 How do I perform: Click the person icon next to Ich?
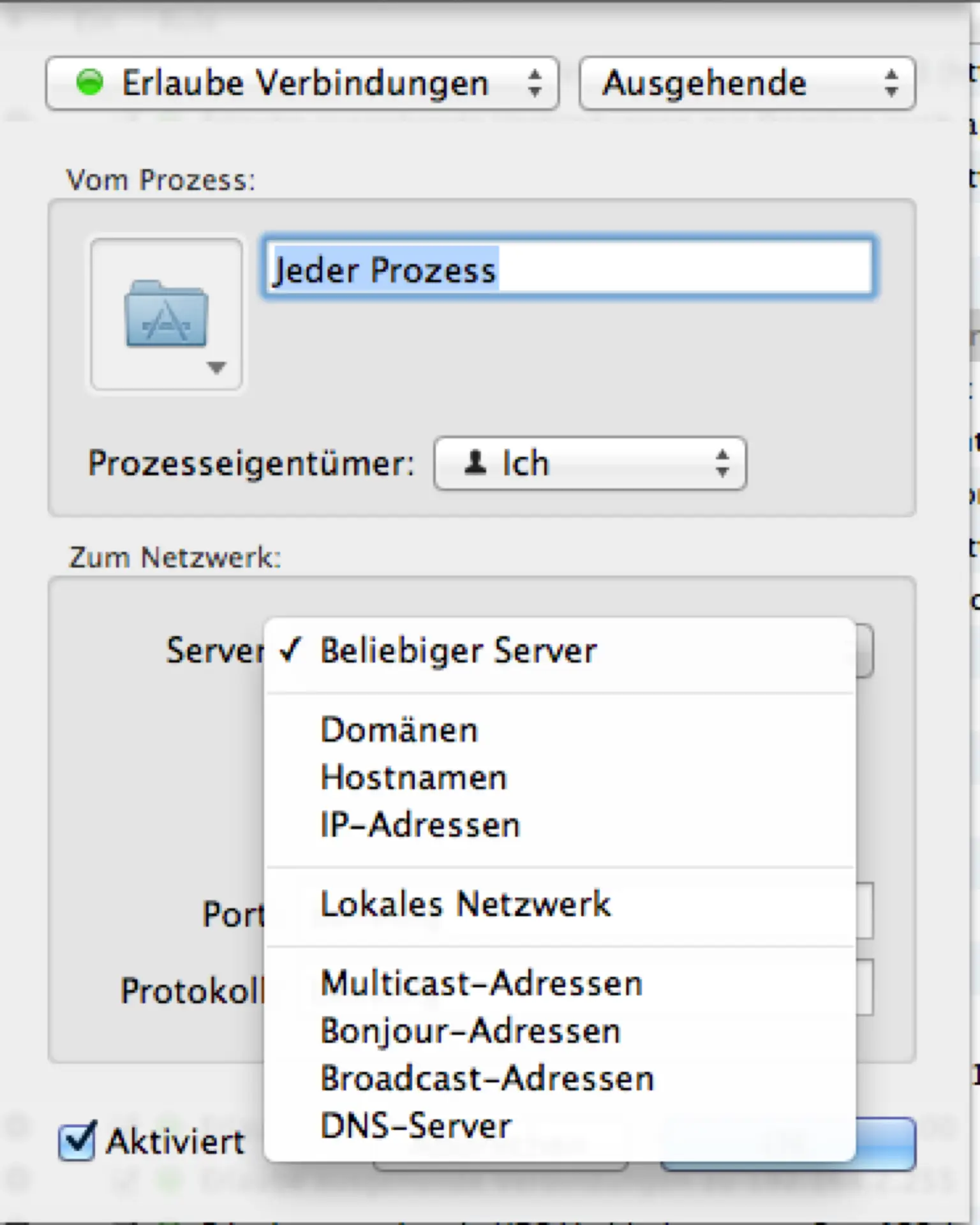click(x=475, y=463)
